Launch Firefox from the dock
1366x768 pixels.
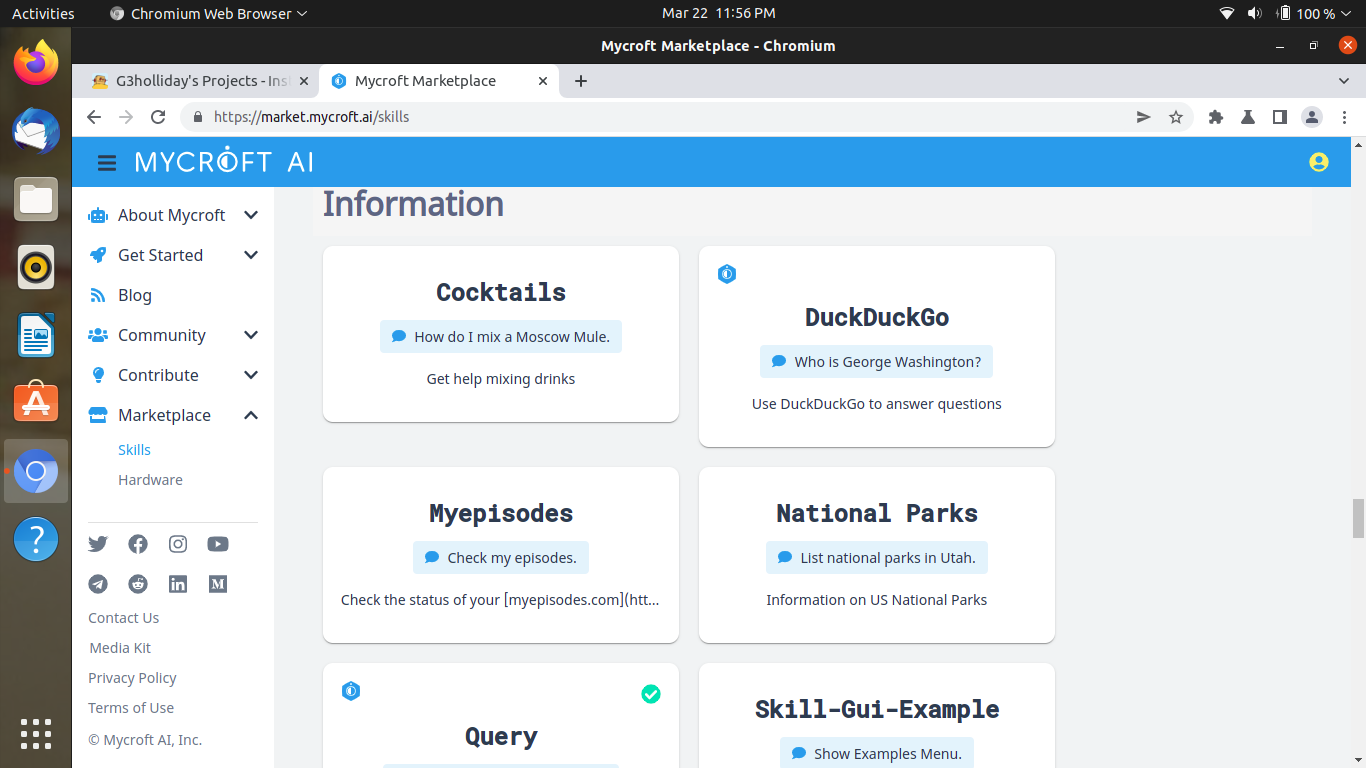coord(36,64)
